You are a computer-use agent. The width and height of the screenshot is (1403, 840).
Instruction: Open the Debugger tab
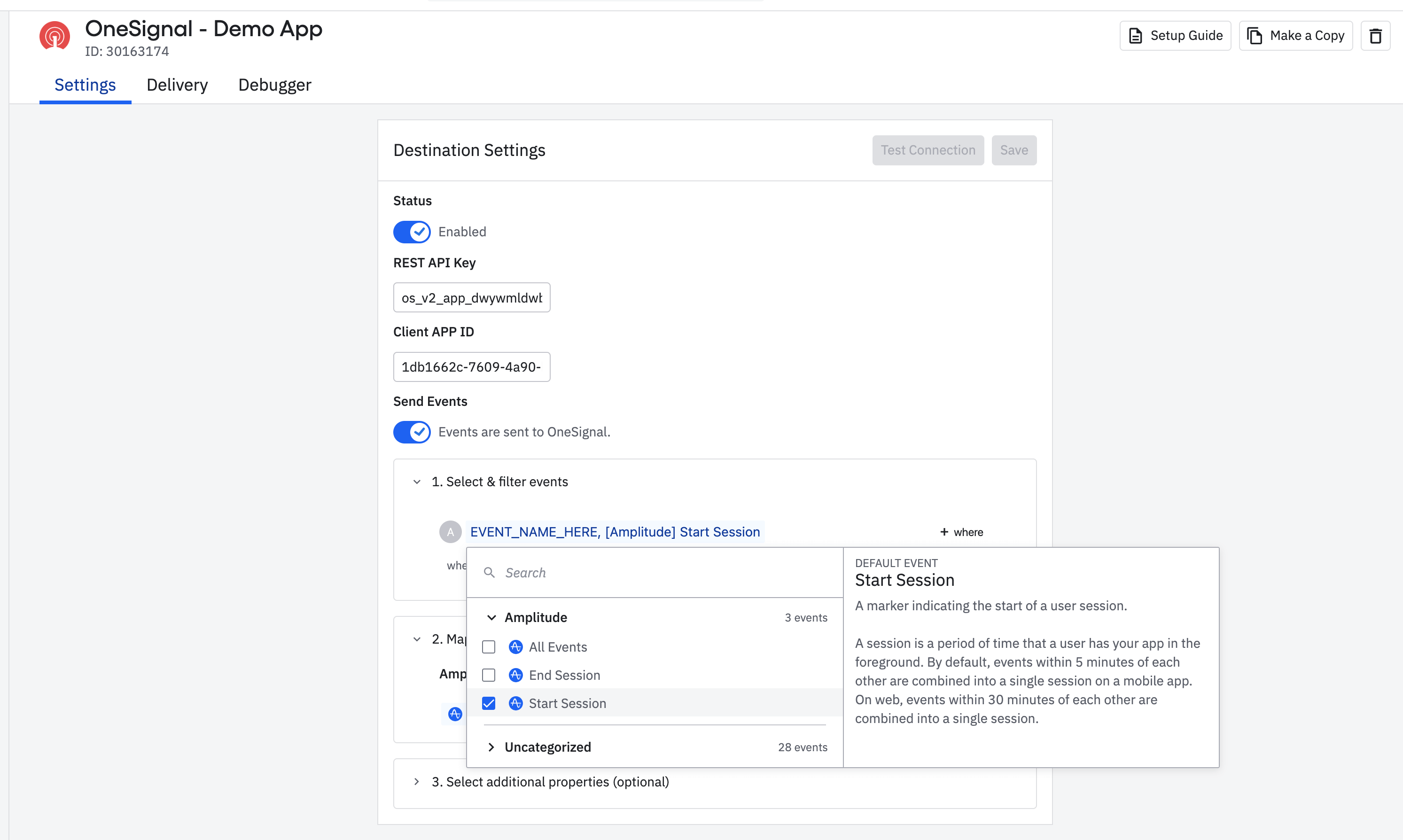[x=274, y=85]
